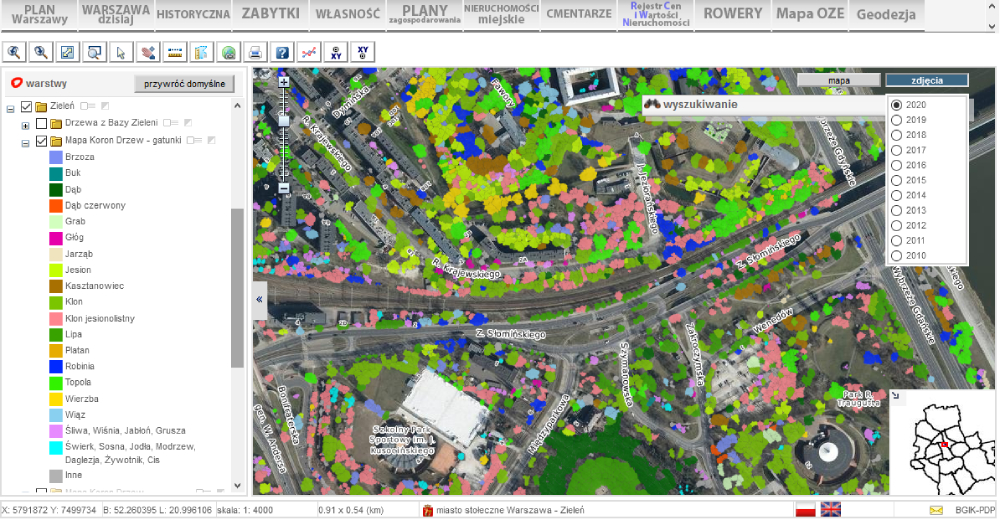The image size is (1000, 520).
Task: Choose the hand selection tool
Action: click(148, 52)
